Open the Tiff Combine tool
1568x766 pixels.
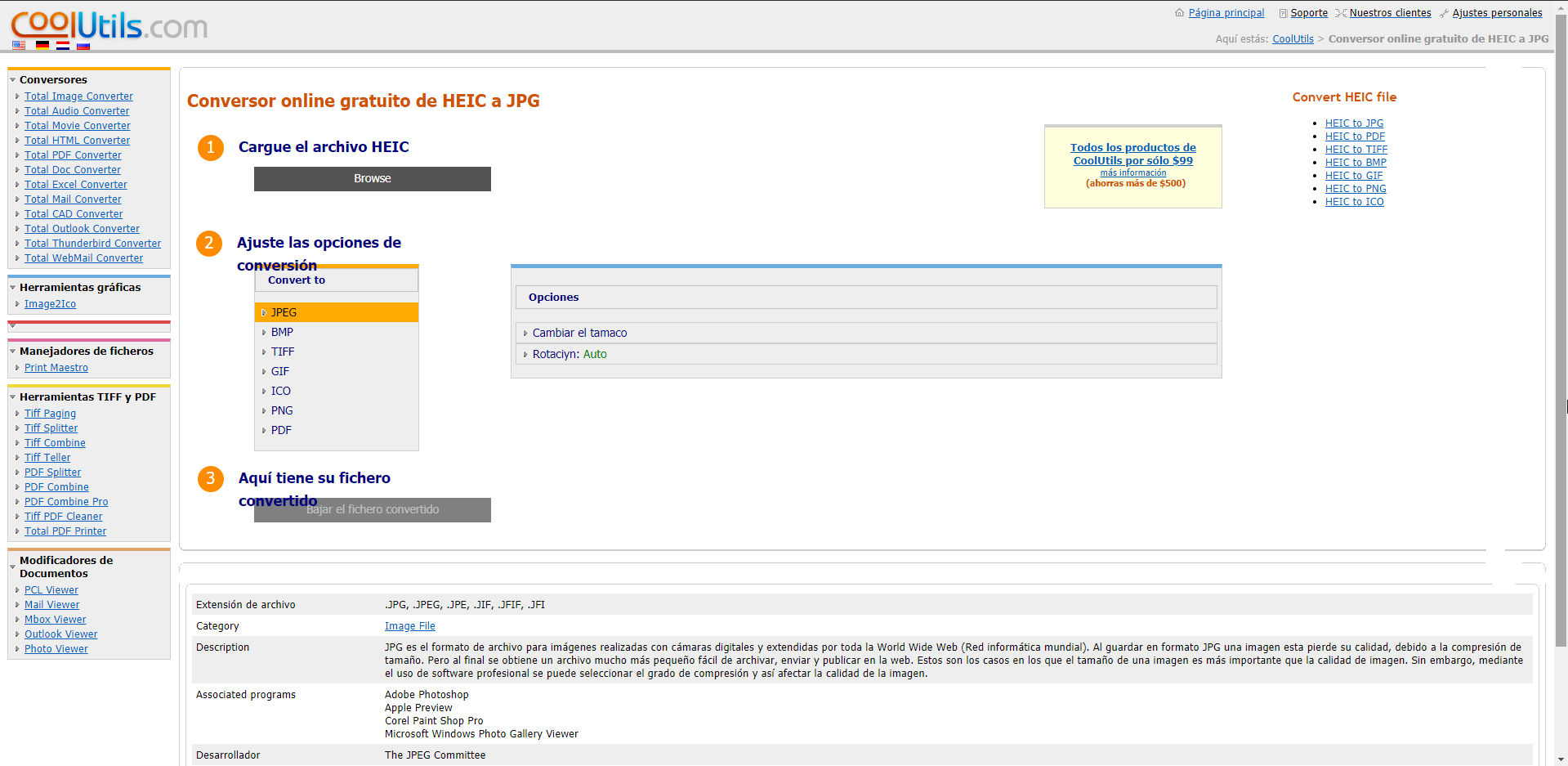[55, 443]
